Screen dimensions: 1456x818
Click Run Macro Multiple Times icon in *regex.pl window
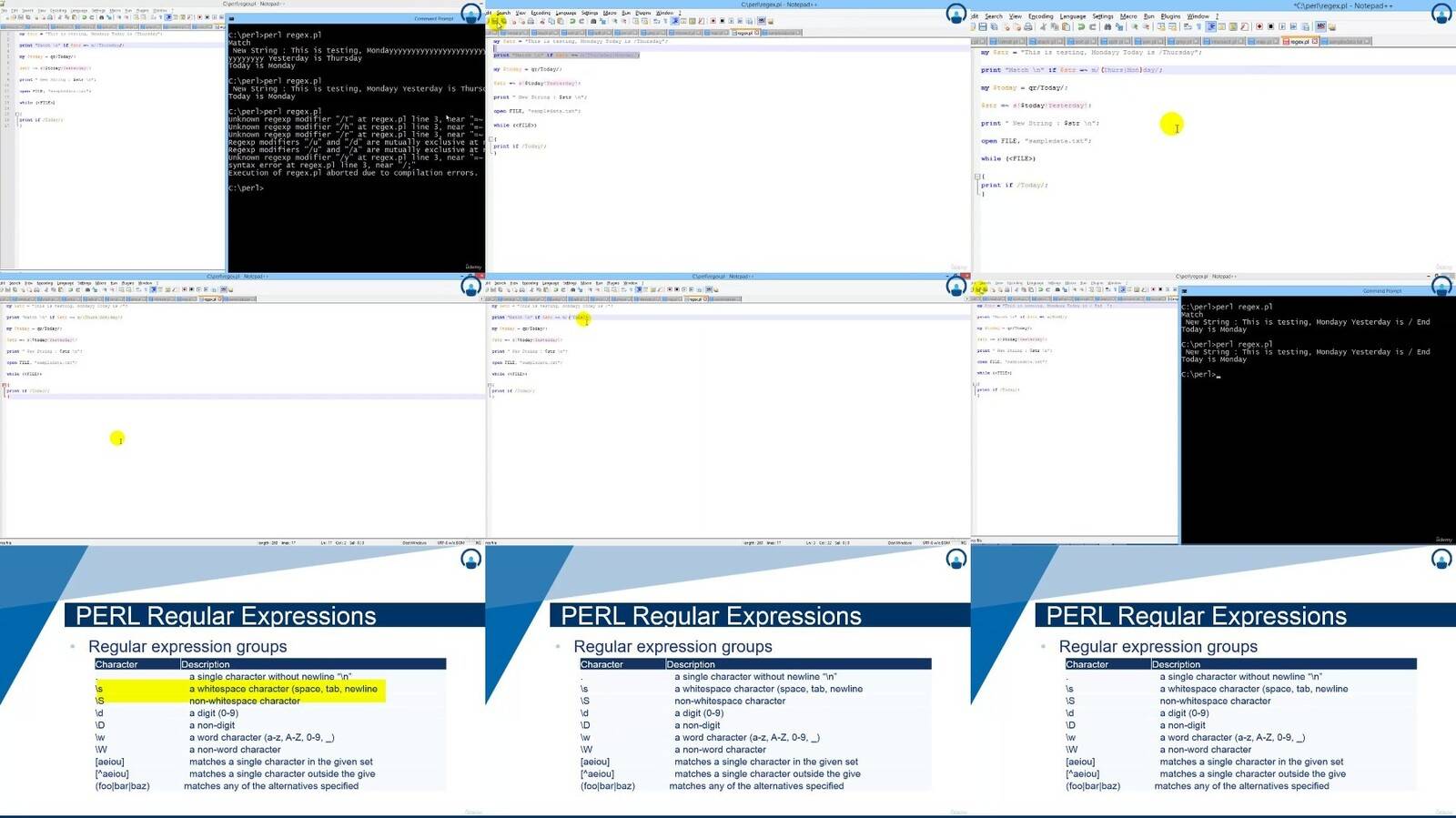click(x=1293, y=26)
